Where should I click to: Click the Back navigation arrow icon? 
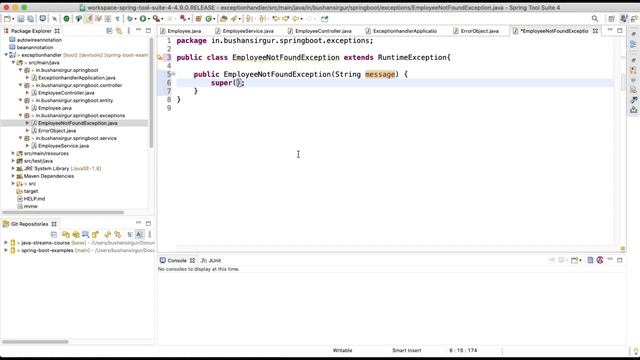tap(295, 19)
